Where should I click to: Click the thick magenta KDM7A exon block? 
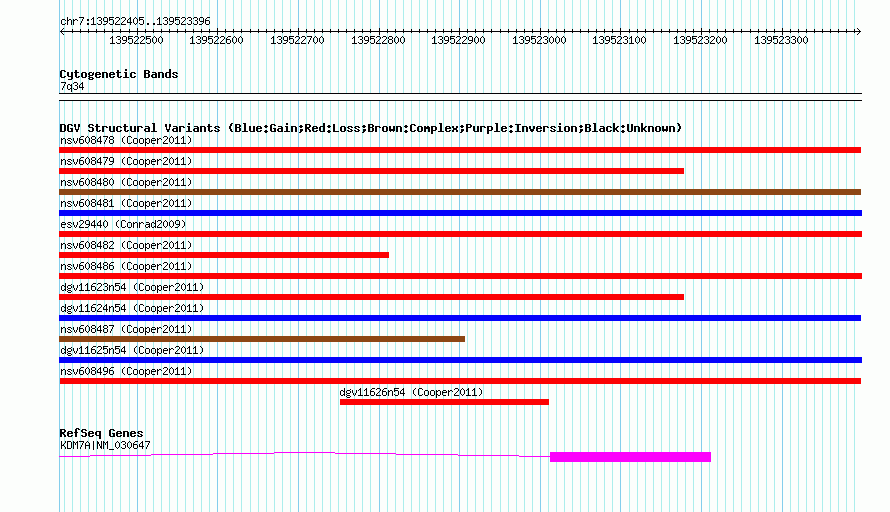pos(631,457)
